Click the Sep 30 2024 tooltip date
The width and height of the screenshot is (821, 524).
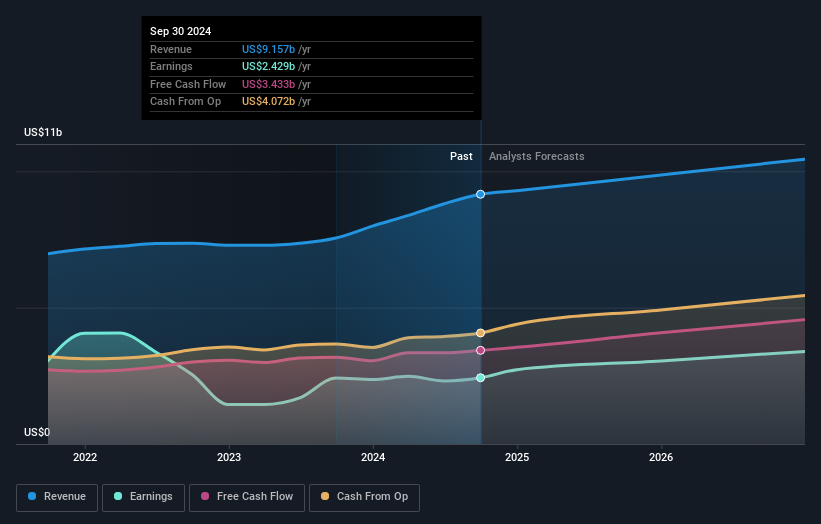click(181, 31)
